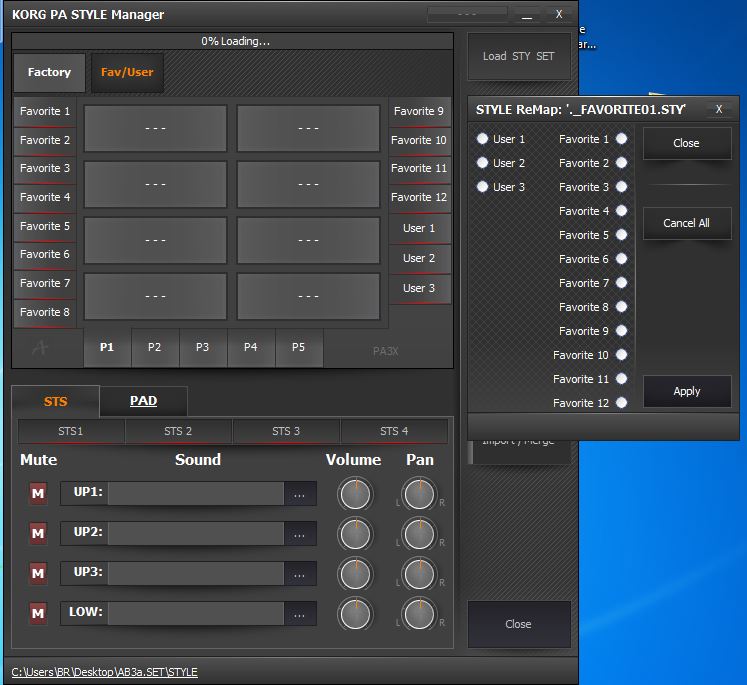Select Favorite 11 radio in ReMap

pyautogui.click(x=621, y=379)
